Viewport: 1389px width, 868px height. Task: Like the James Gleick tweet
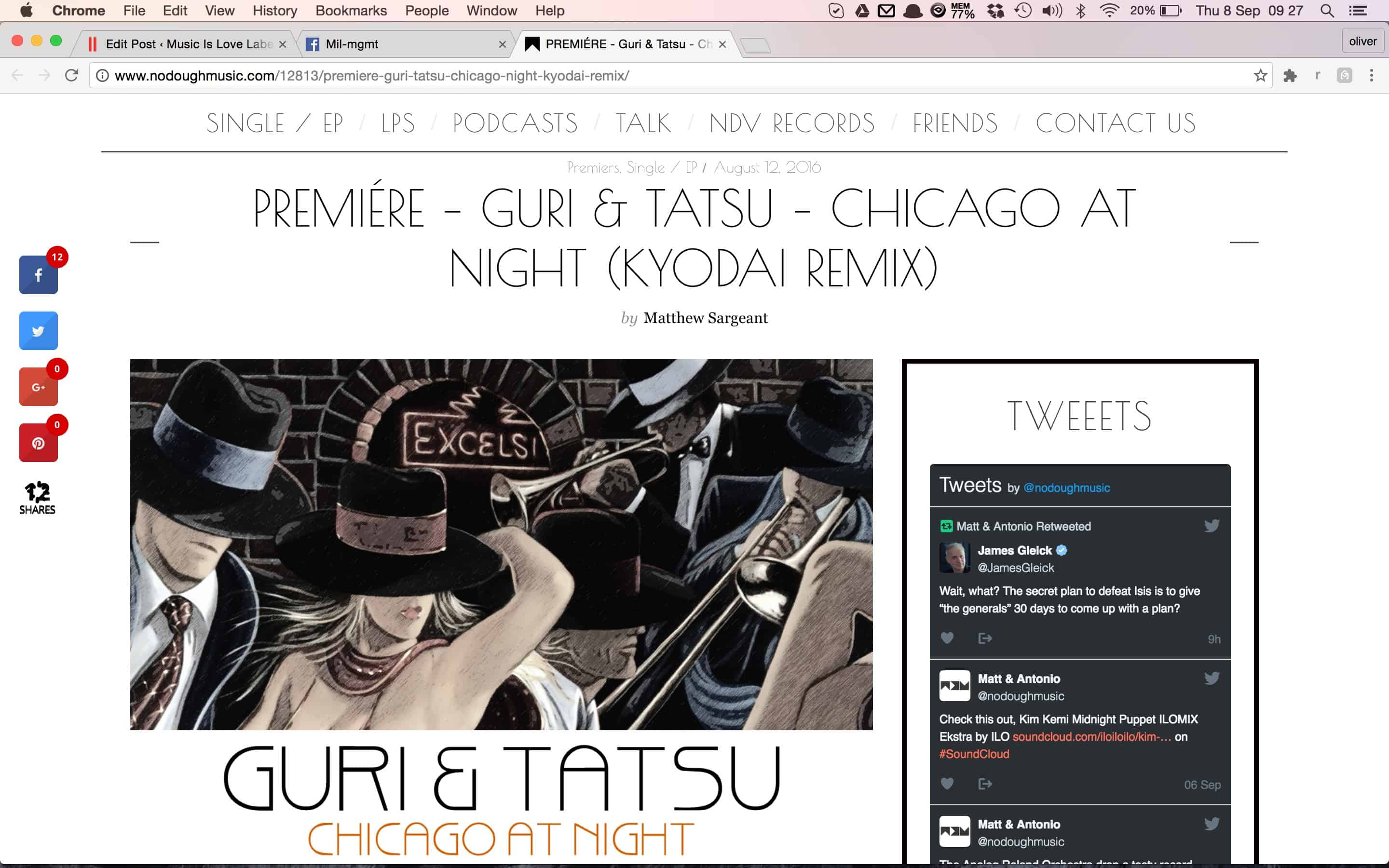click(x=947, y=638)
